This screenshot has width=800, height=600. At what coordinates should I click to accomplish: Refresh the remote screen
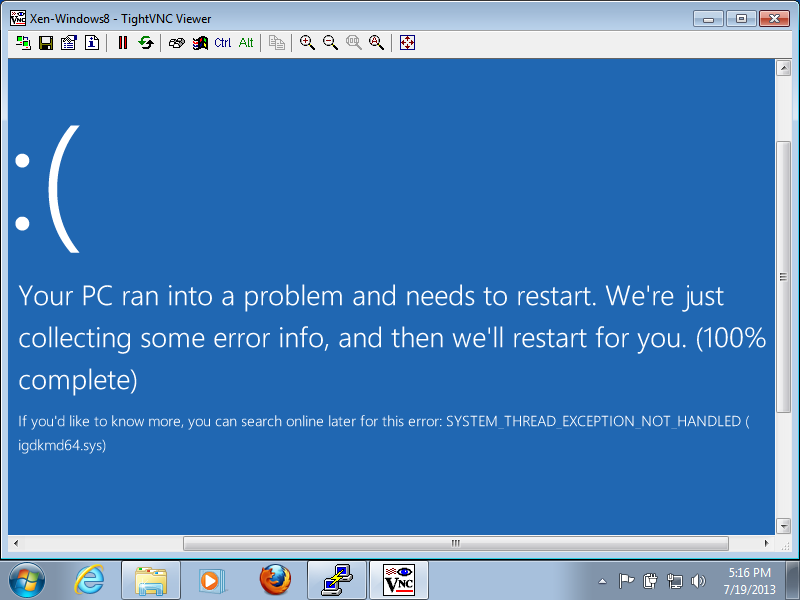(146, 42)
